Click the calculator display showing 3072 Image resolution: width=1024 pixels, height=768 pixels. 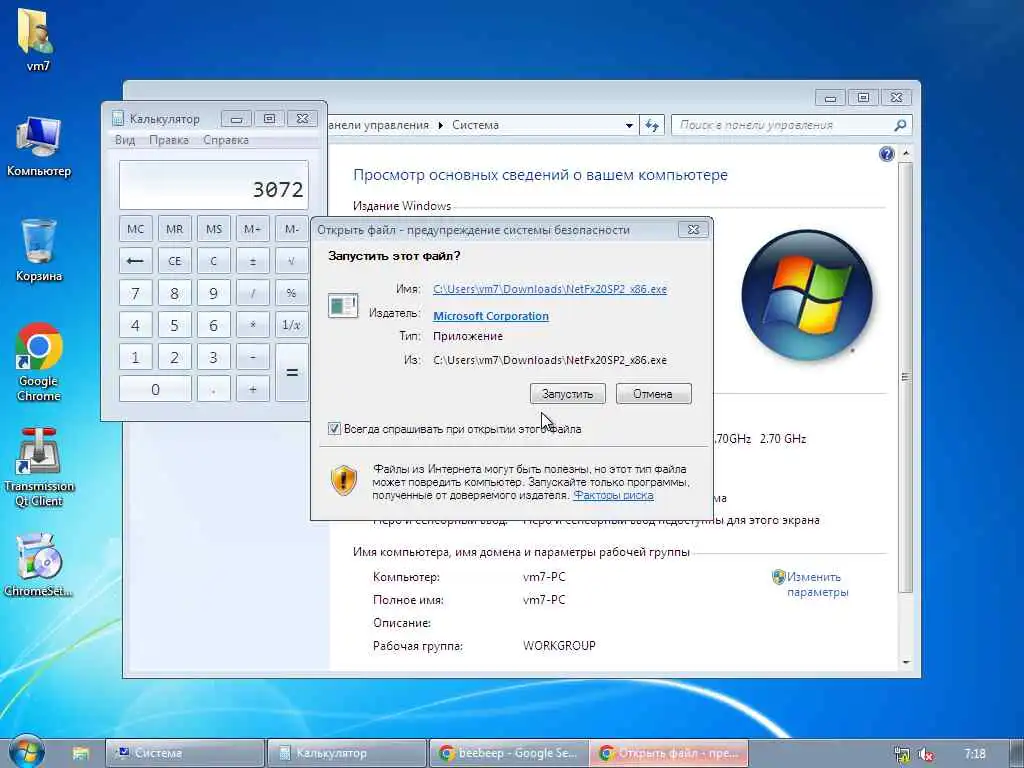[x=214, y=185]
